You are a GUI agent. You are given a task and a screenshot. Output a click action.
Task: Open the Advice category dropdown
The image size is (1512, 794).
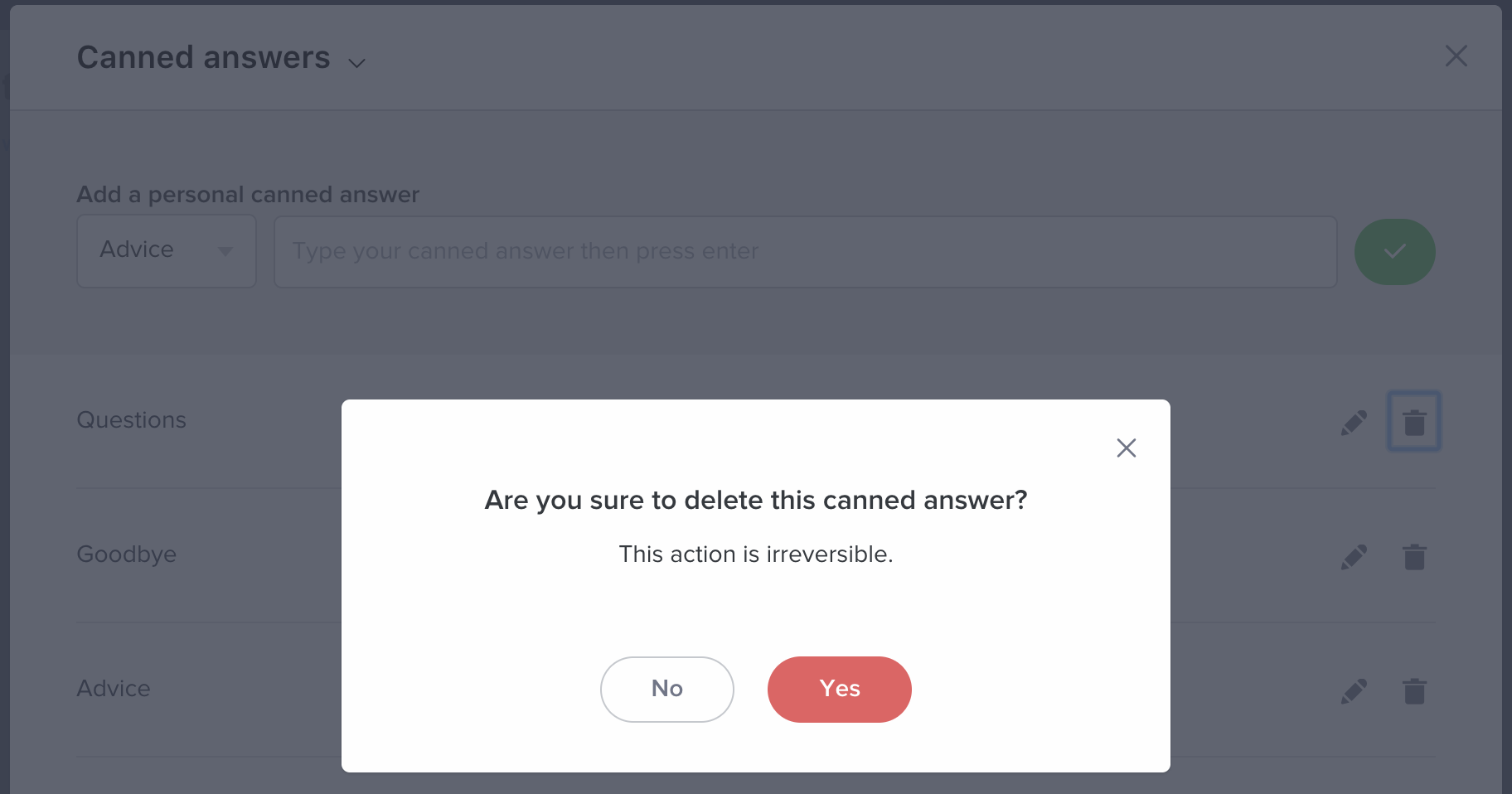click(167, 250)
